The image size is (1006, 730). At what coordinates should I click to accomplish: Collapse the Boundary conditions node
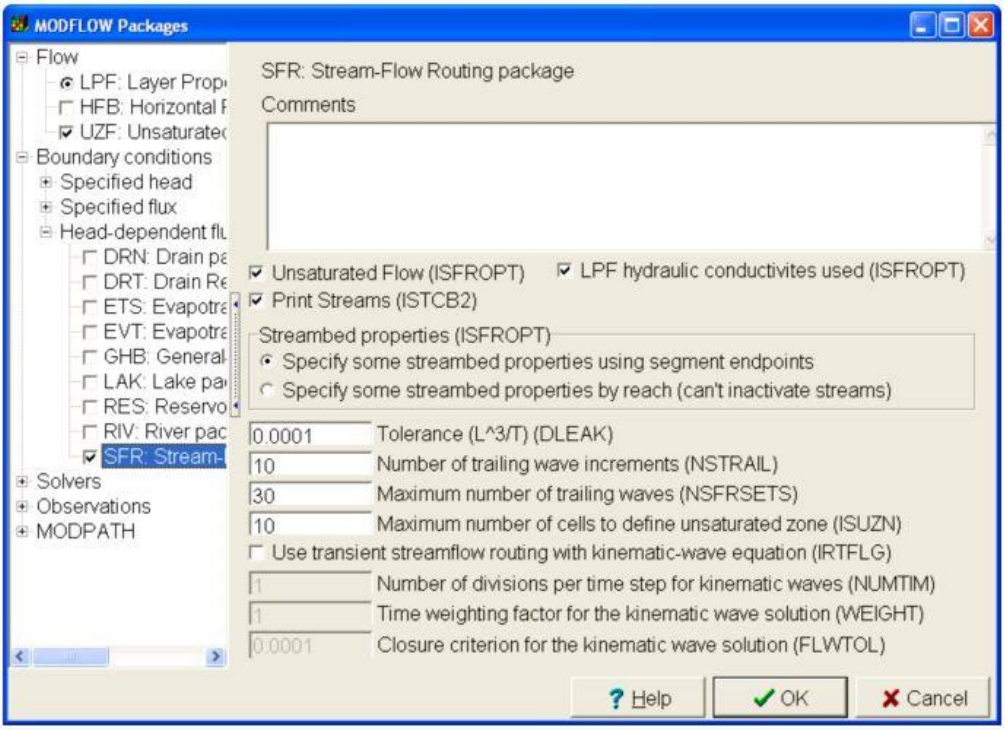(22, 157)
